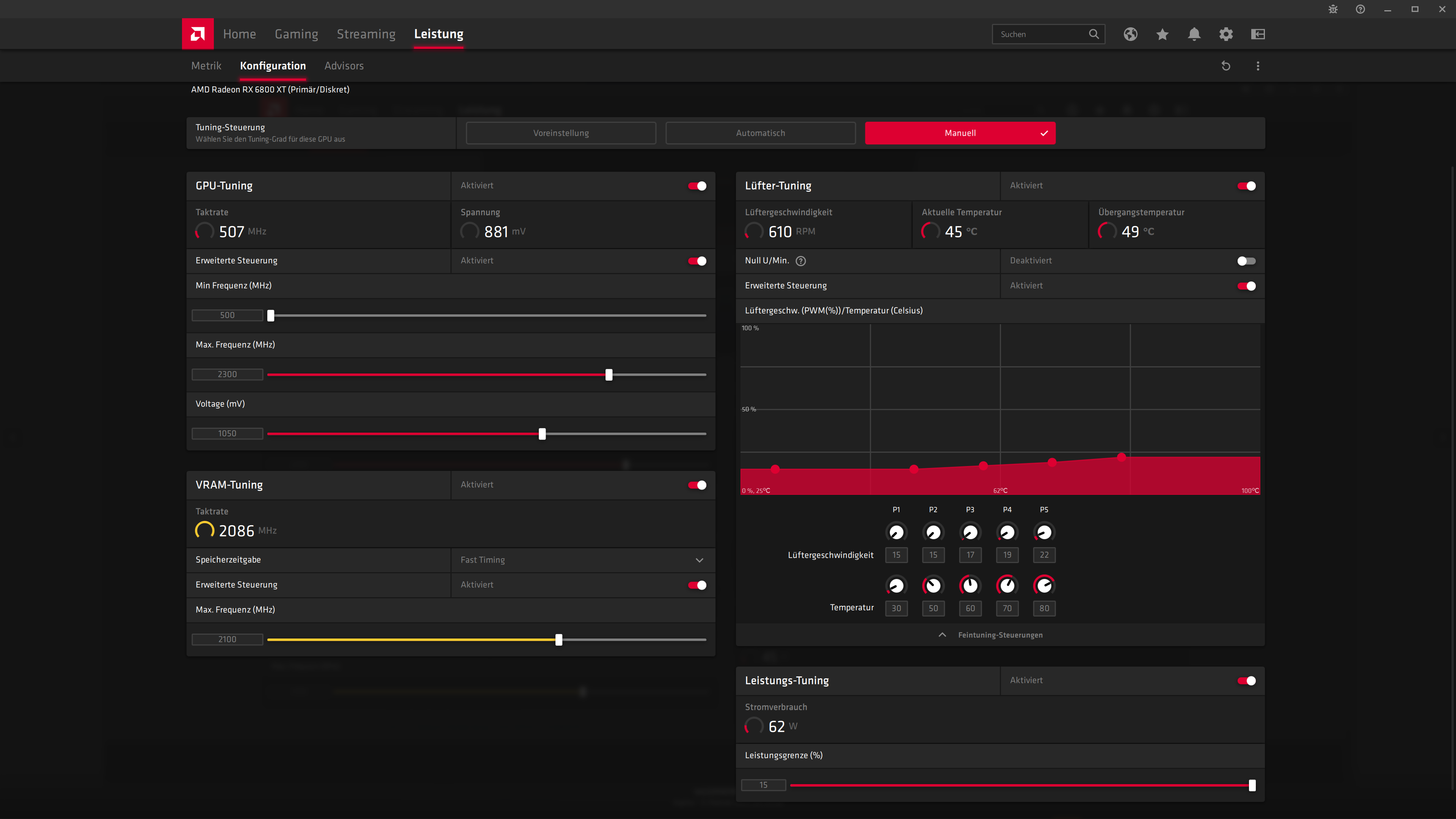The width and height of the screenshot is (1456, 819).
Task: Switch to the Metrik tab
Action: (x=206, y=66)
